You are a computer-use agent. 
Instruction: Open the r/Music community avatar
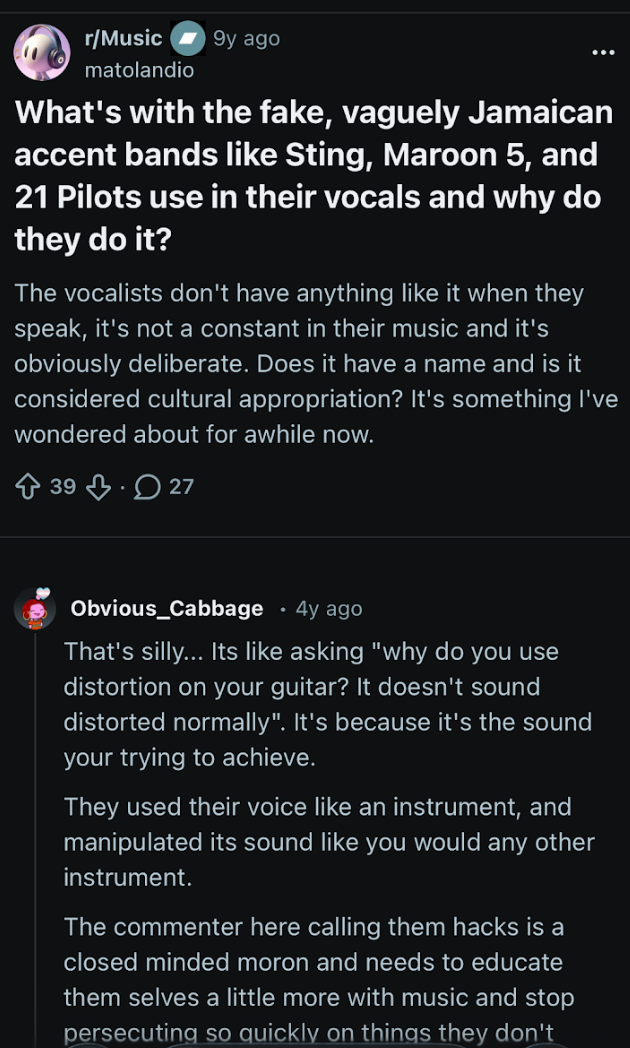[x=41, y=53]
